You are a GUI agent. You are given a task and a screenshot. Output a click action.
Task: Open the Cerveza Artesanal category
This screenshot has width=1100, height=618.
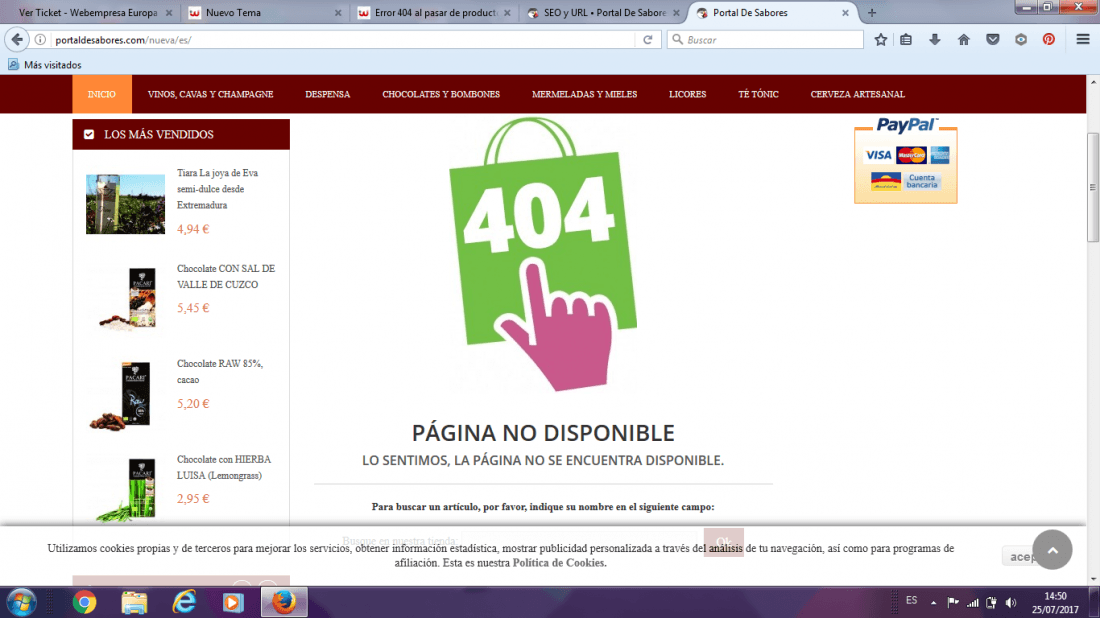pos(857,94)
